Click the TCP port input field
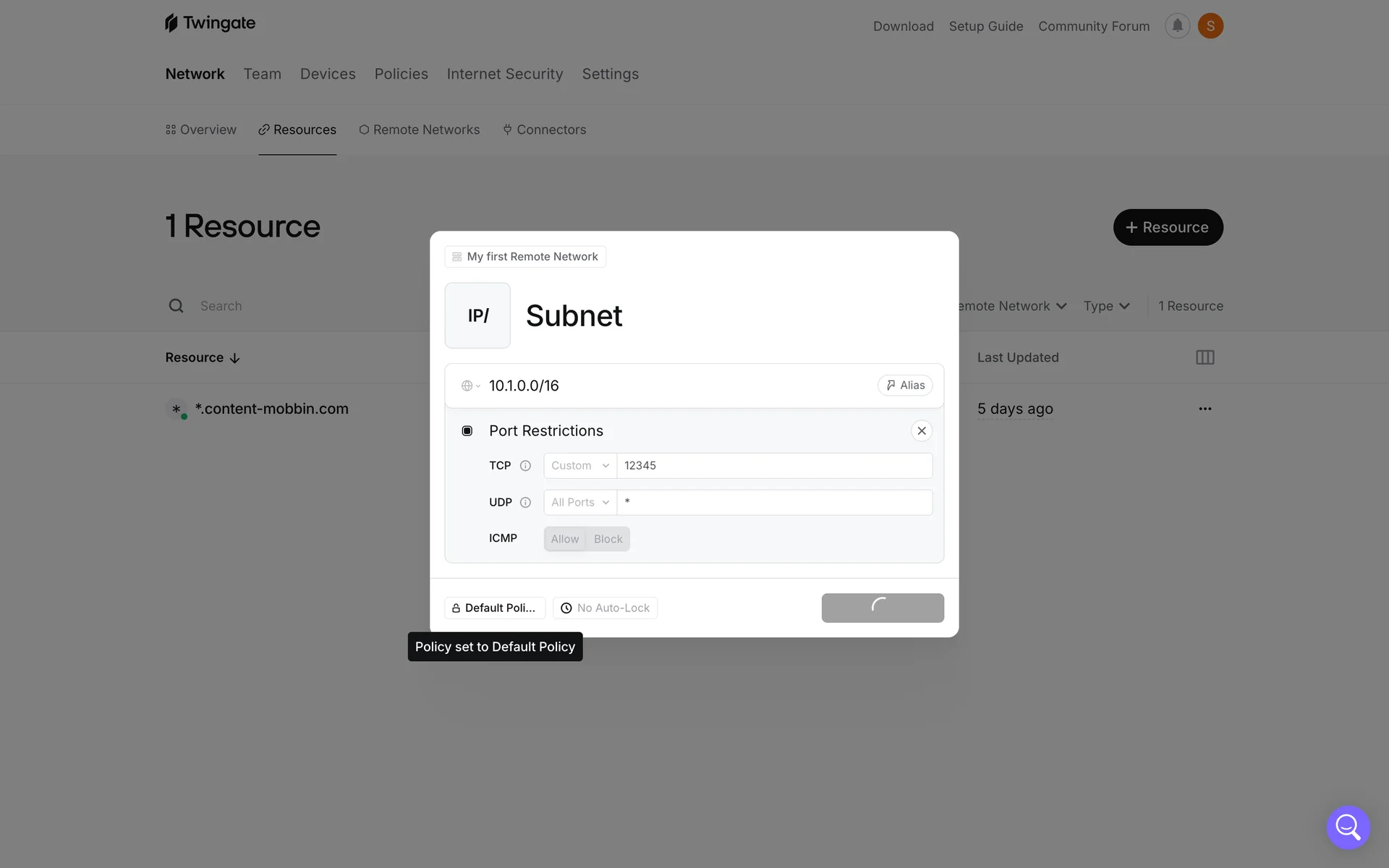1389x868 pixels. tap(774, 466)
